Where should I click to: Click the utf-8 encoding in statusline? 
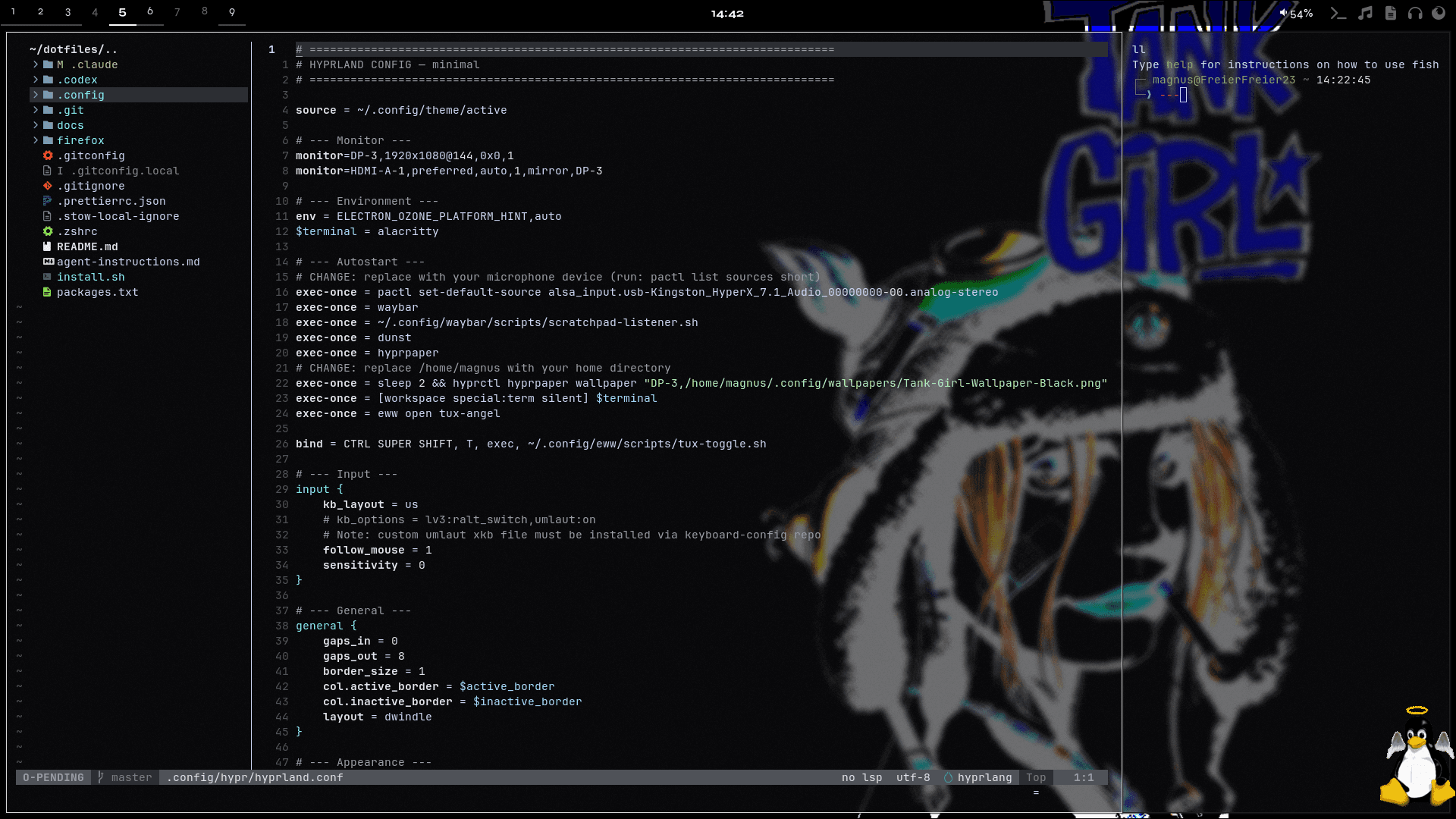point(913,777)
